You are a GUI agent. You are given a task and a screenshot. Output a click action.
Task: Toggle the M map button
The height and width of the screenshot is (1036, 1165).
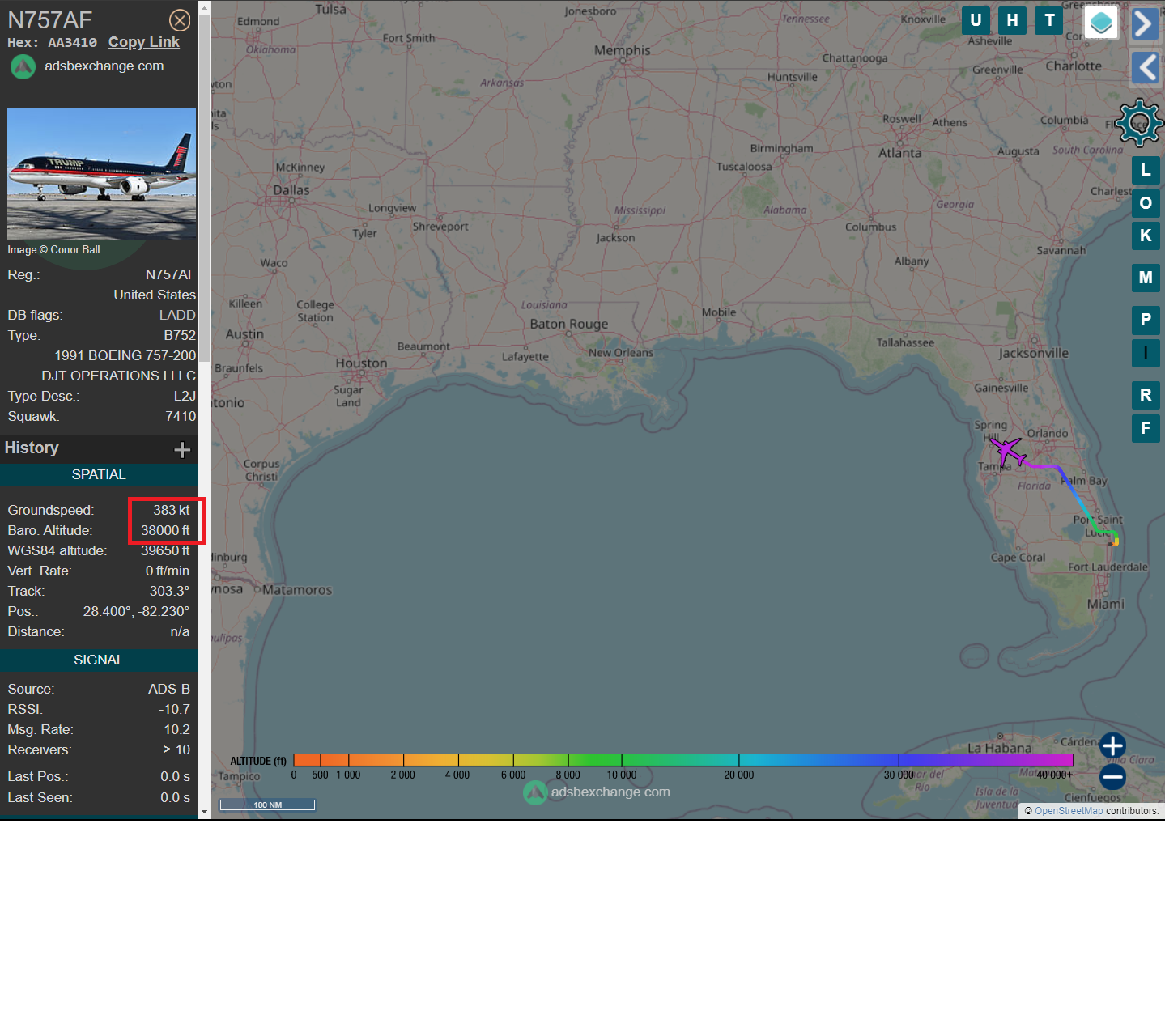[1146, 278]
